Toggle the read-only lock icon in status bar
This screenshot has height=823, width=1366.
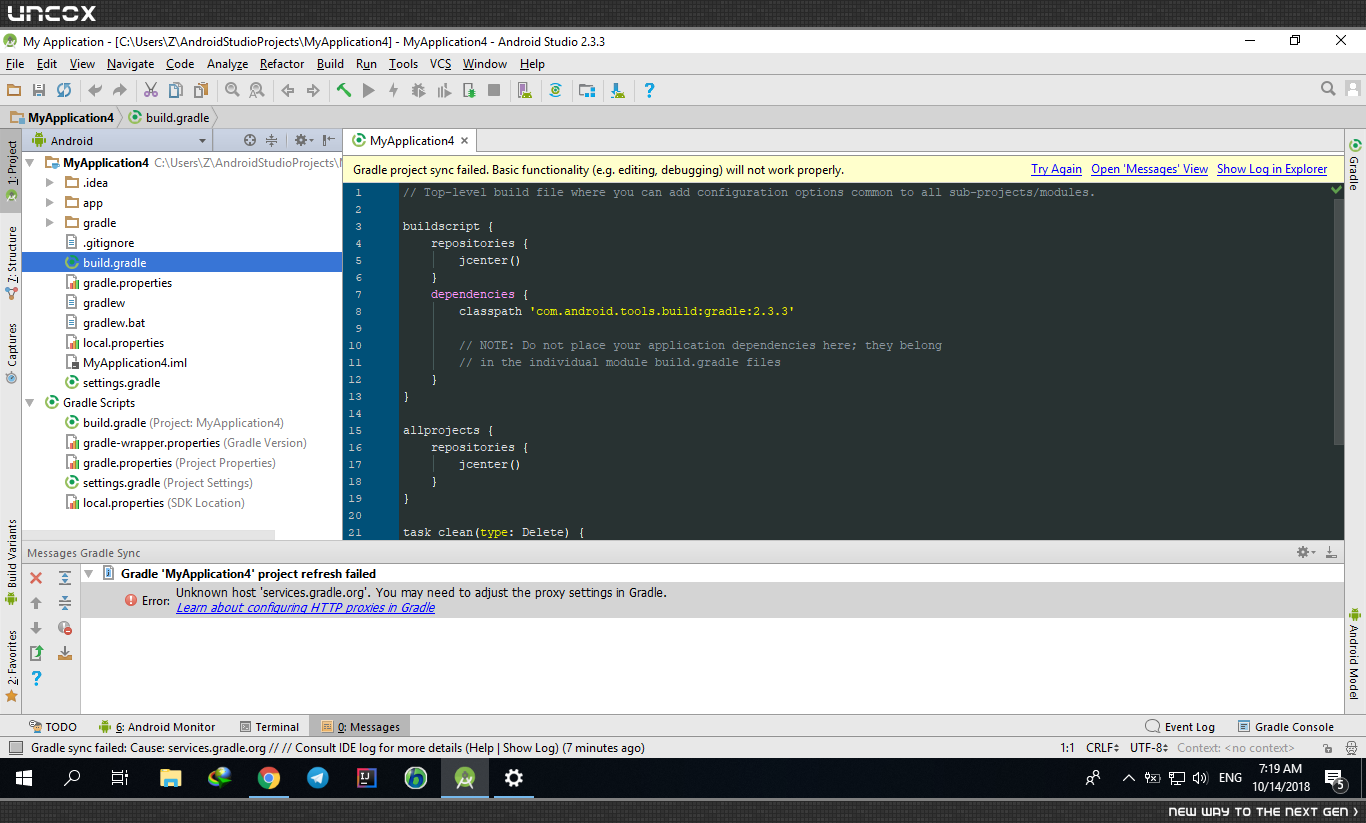[x=1327, y=748]
